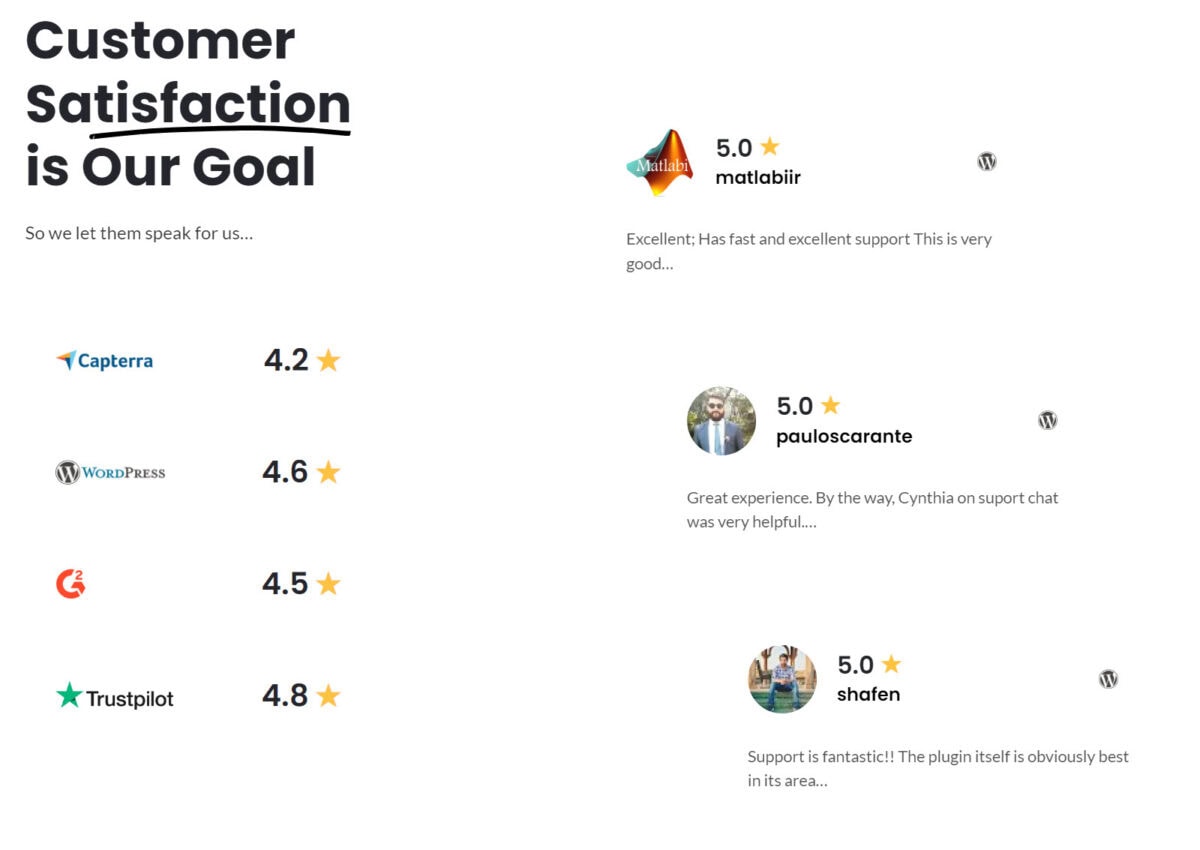Click the star beside Trustpilot 4.8 rating
This screenshot has height=850, width=1200.
[328, 696]
